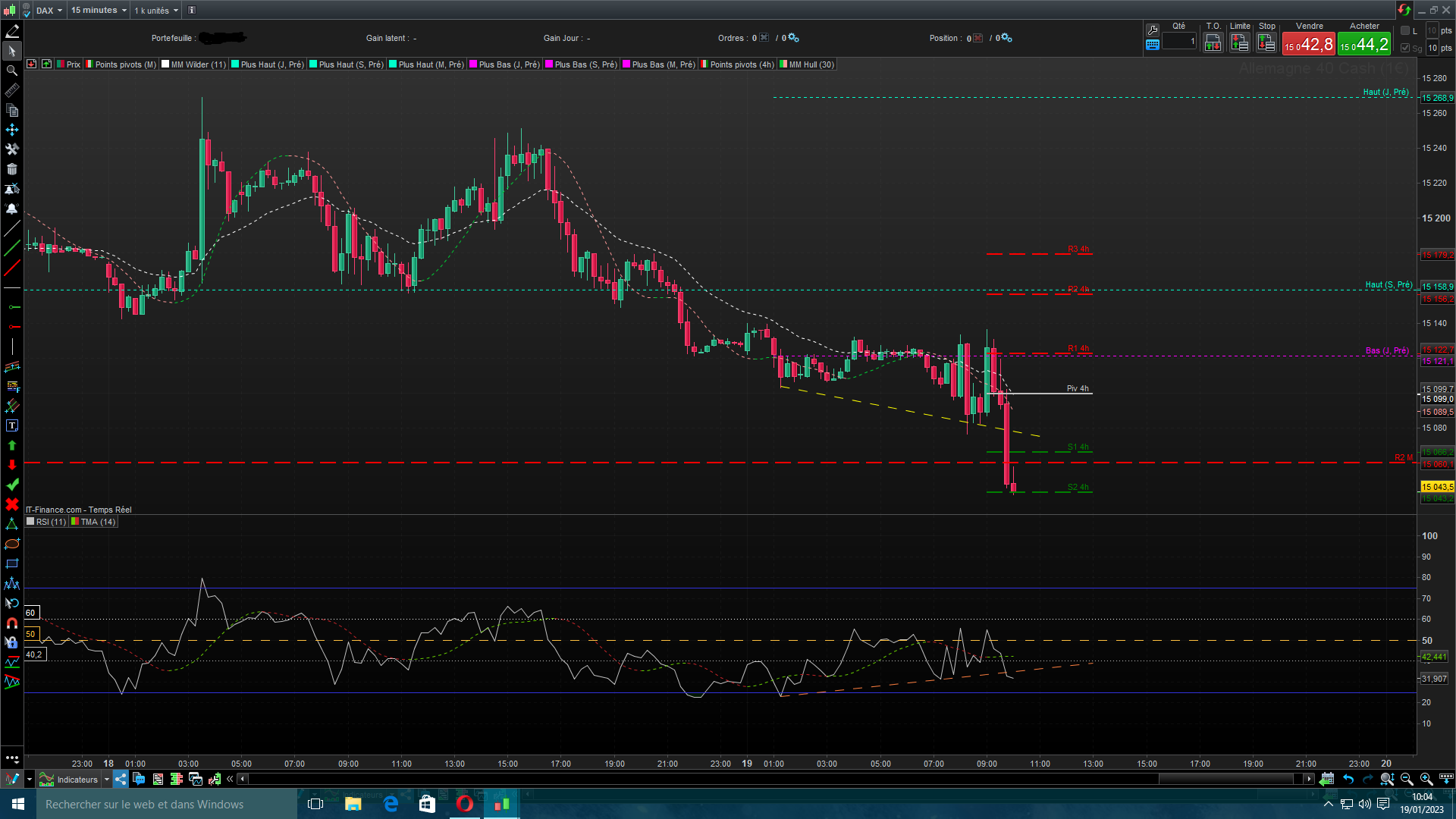The height and width of the screenshot is (819, 1456).
Task: Open the Limite order icon
Action: (x=1239, y=43)
